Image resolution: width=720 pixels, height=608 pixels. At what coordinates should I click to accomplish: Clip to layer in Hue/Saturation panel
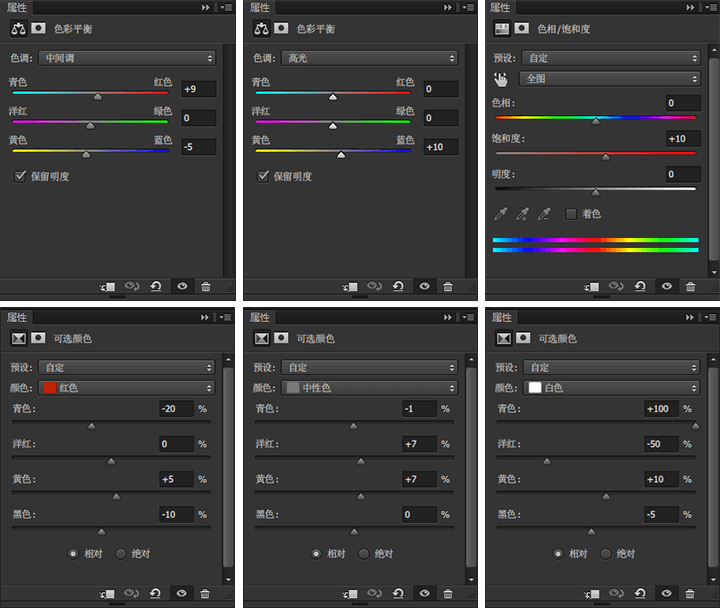tap(591, 287)
